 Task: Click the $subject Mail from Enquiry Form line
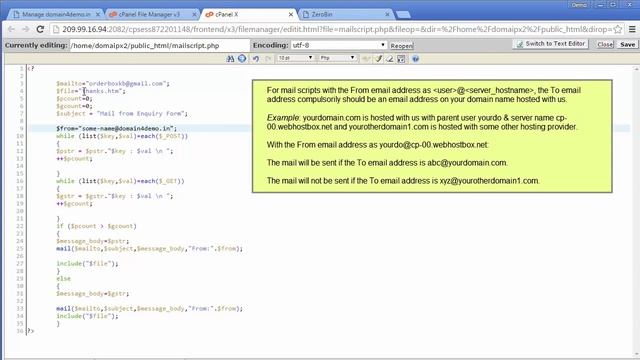click(122, 113)
